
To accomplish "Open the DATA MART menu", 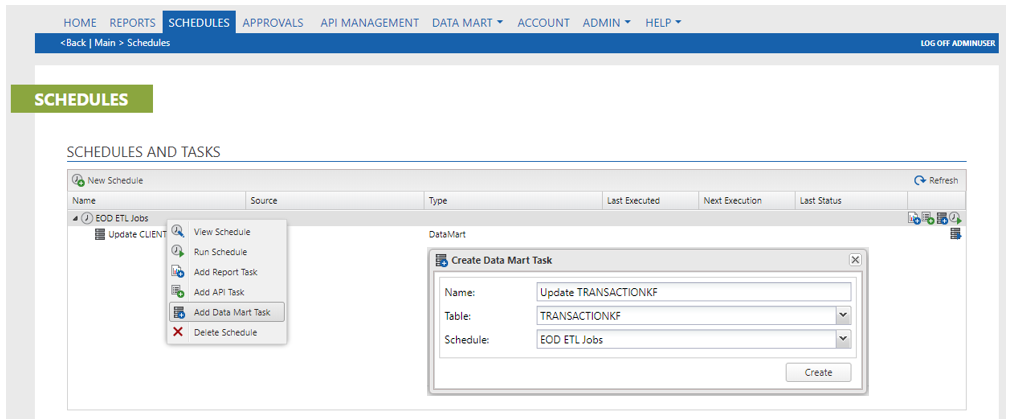I will [x=467, y=23].
